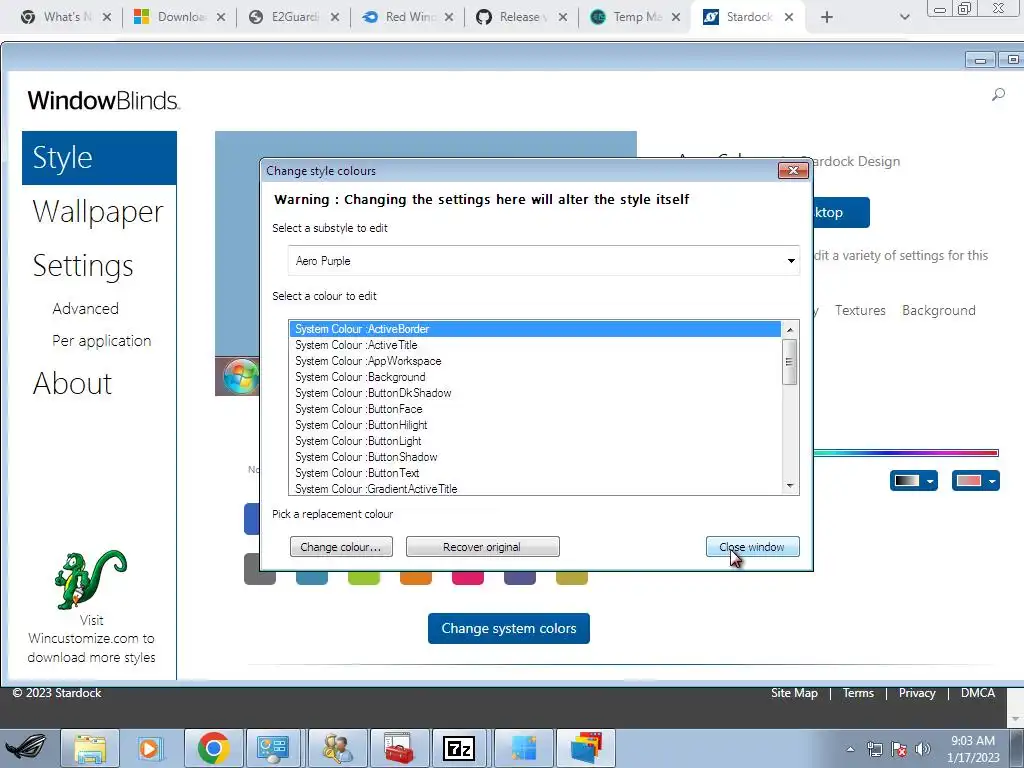1024x768 pixels.
Task: Switch to the Background tab
Action: [938, 310]
